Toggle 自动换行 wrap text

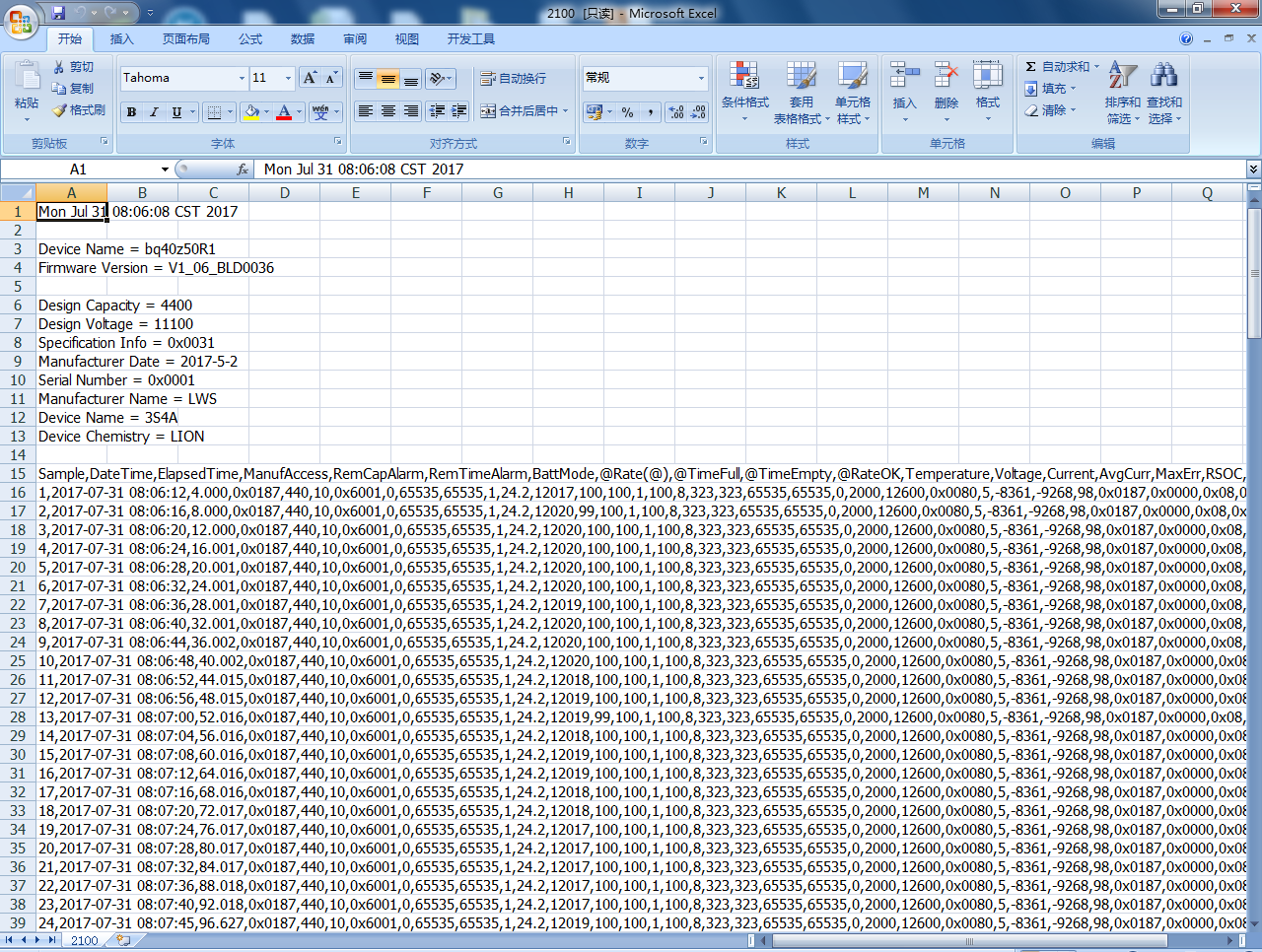tap(513, 79)
